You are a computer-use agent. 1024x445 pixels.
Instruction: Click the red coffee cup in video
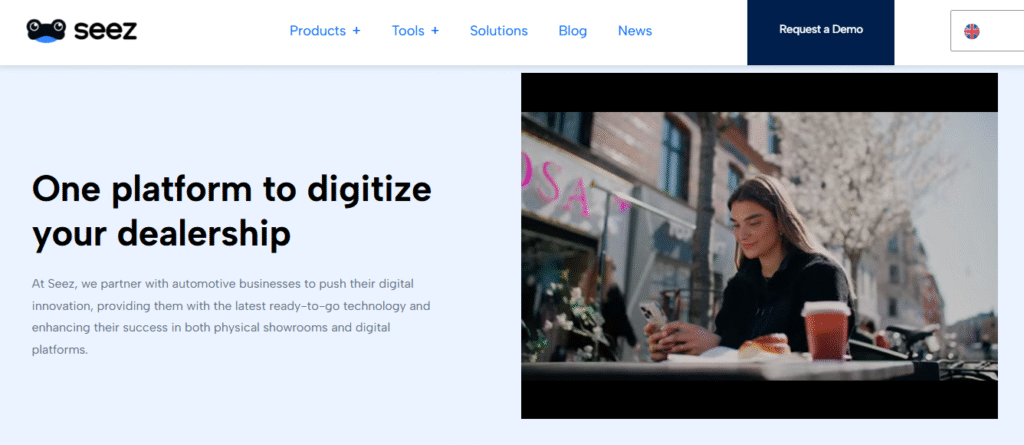click(x=825, y=329)
